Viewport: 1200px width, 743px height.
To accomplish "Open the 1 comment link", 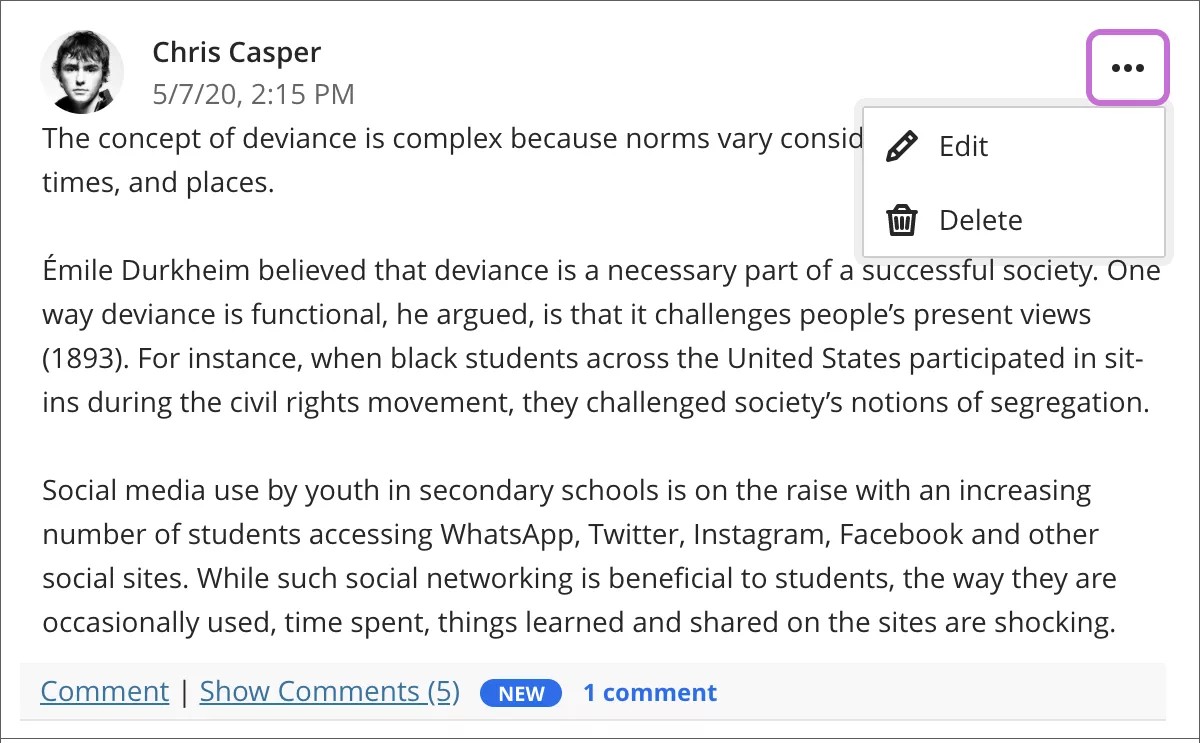I will coord(650,693).
